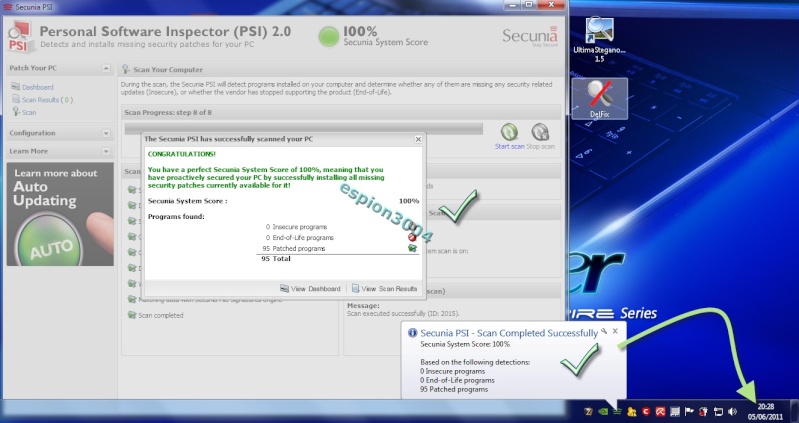The height and width of the screenshot is (423, 799).
Task: Click the scan progress bar
Action: [303, 128]
